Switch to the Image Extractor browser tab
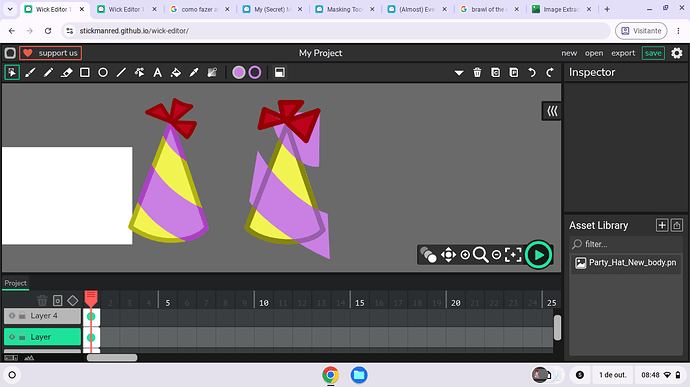The height and width of the screenshot is (387, 690). [561, 9]
